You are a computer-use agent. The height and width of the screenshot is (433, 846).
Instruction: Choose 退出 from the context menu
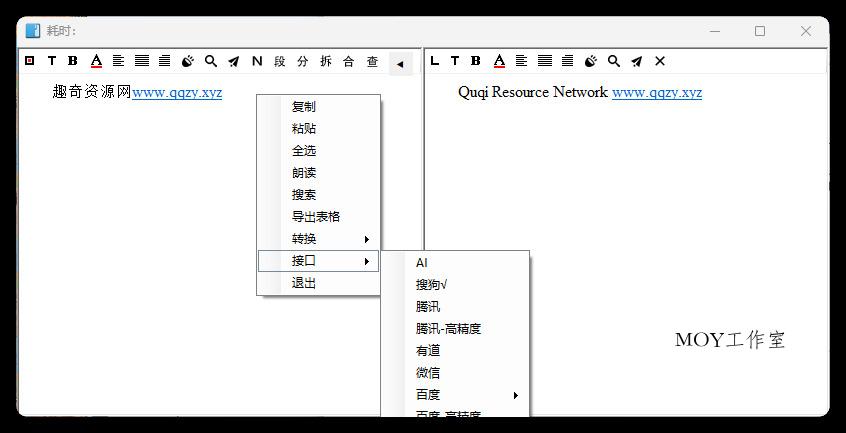(x=318, y=283)
